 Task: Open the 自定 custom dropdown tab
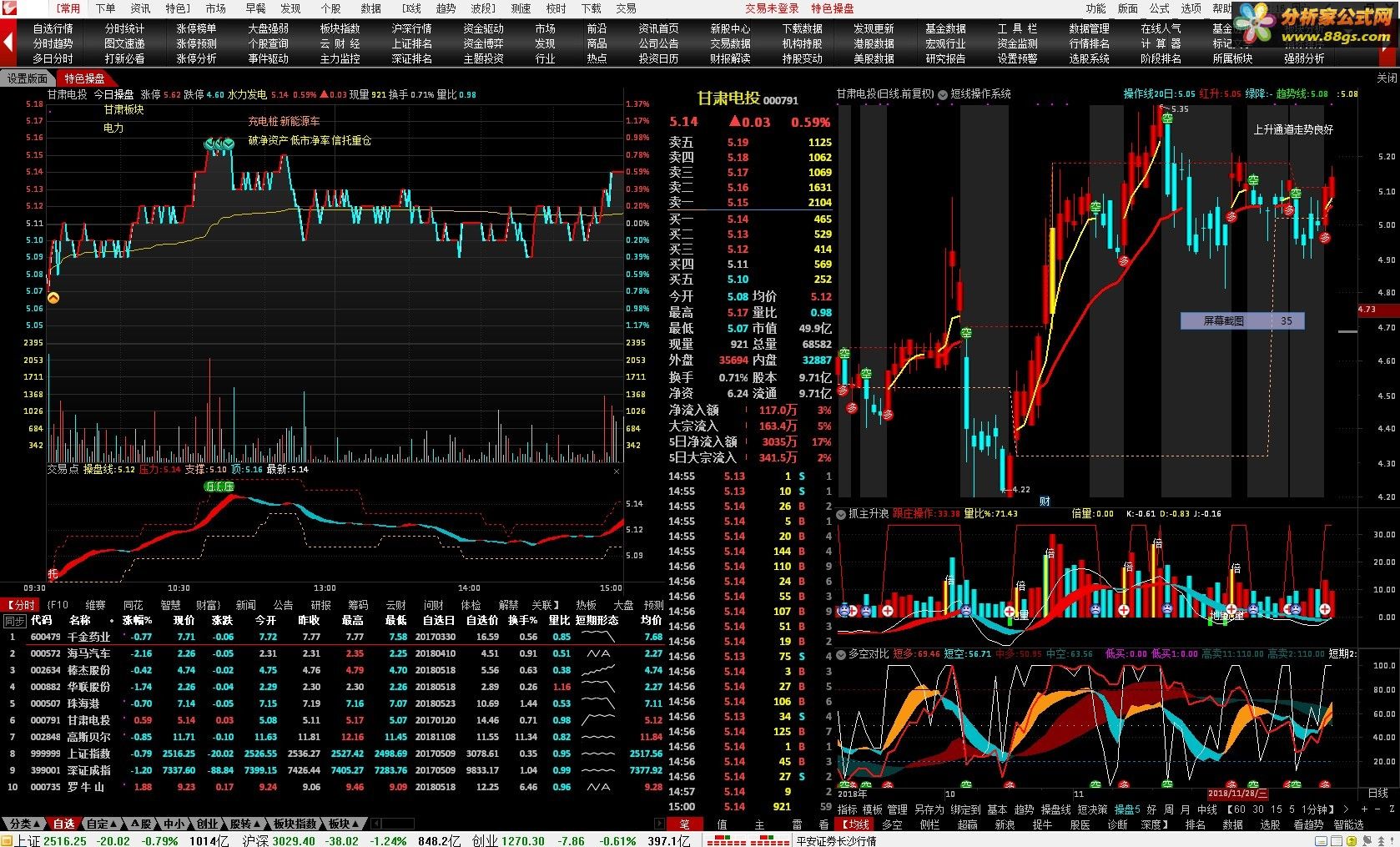(102, 824)
